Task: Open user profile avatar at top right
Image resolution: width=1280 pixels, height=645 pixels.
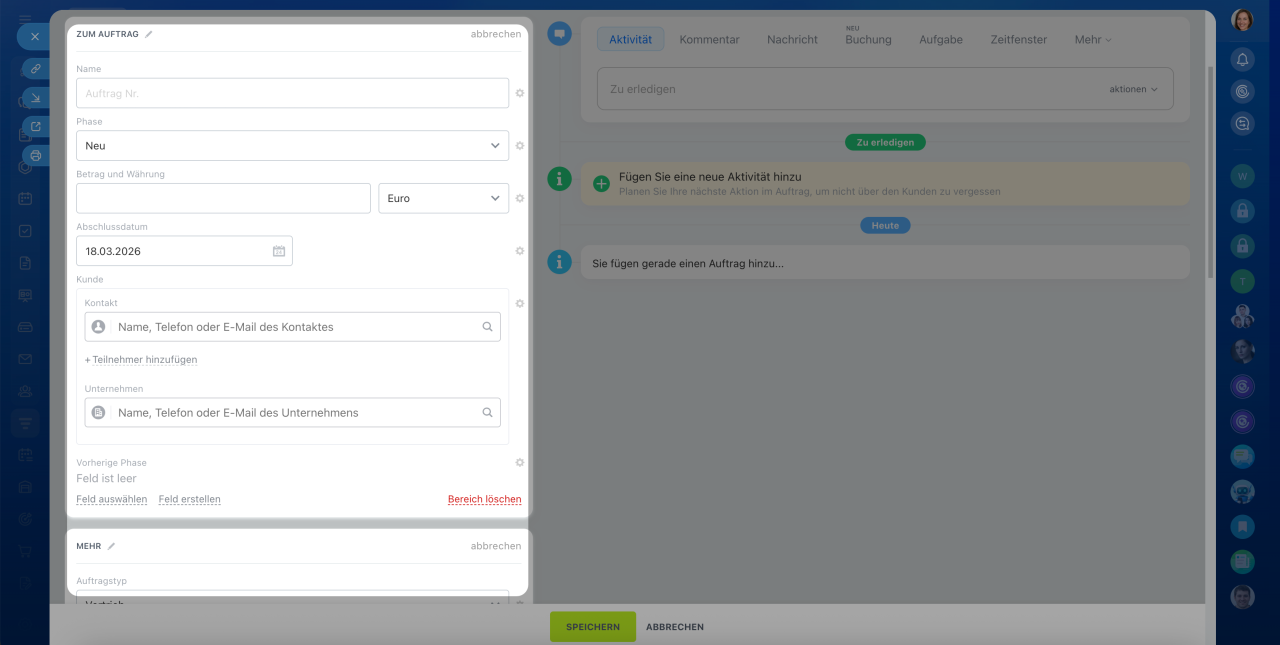Action: tap(1242, 20)
